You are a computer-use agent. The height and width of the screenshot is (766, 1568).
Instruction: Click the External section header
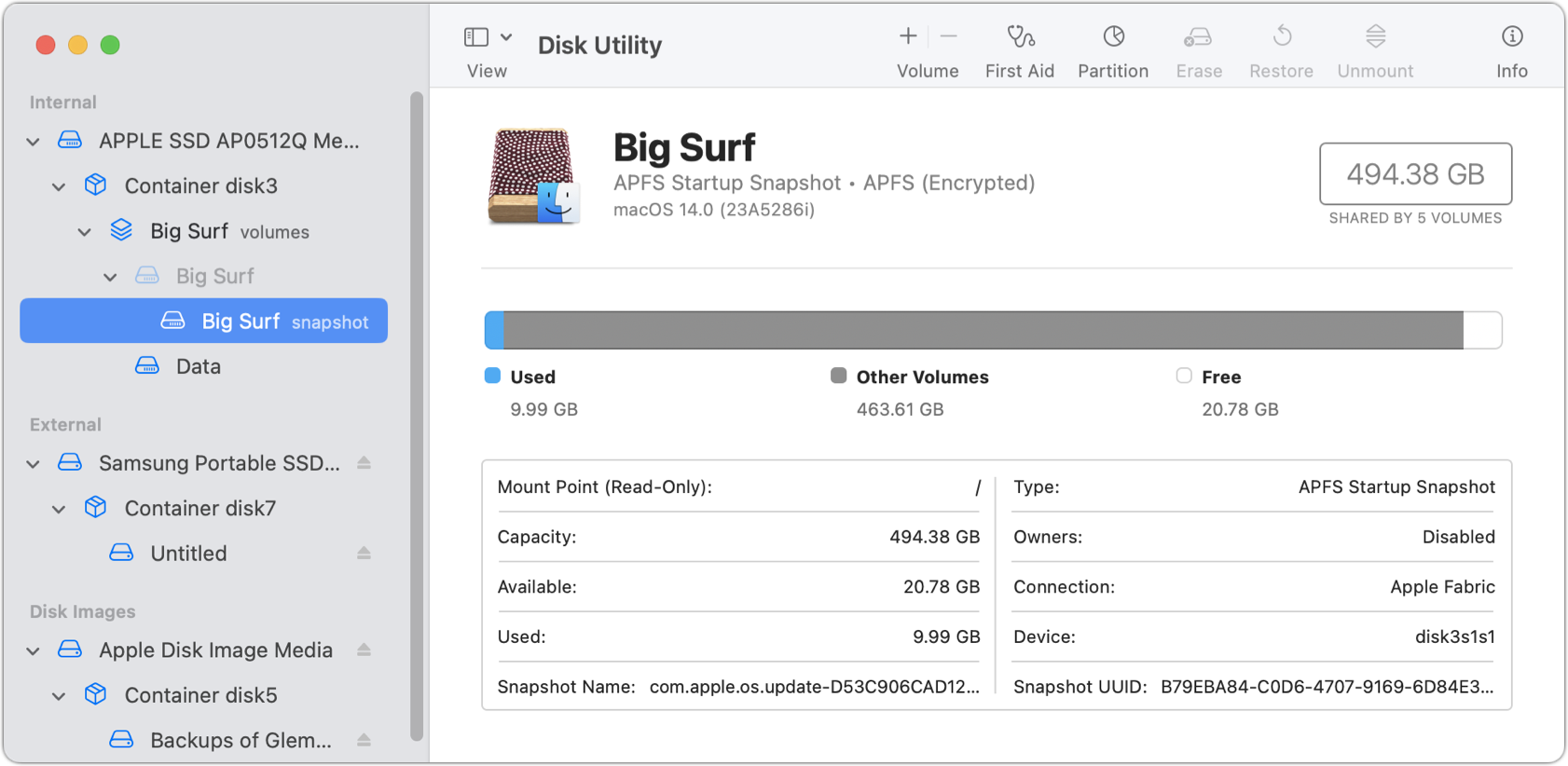coord(65,425)
